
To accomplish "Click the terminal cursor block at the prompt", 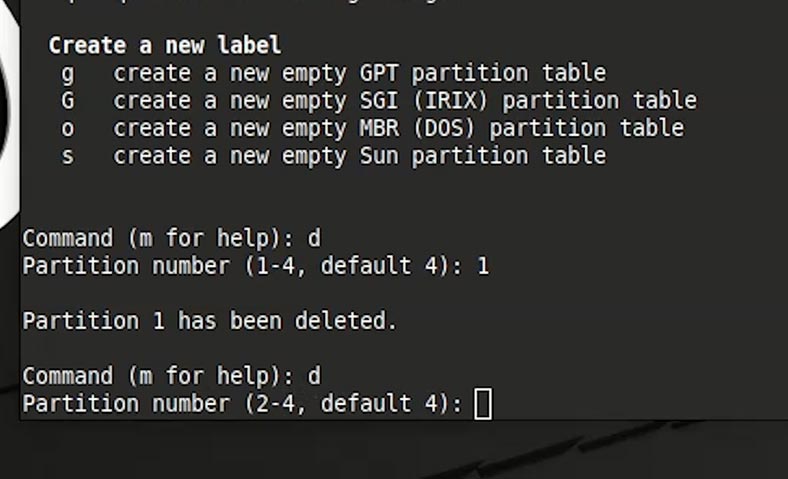I will pos(483,403).
